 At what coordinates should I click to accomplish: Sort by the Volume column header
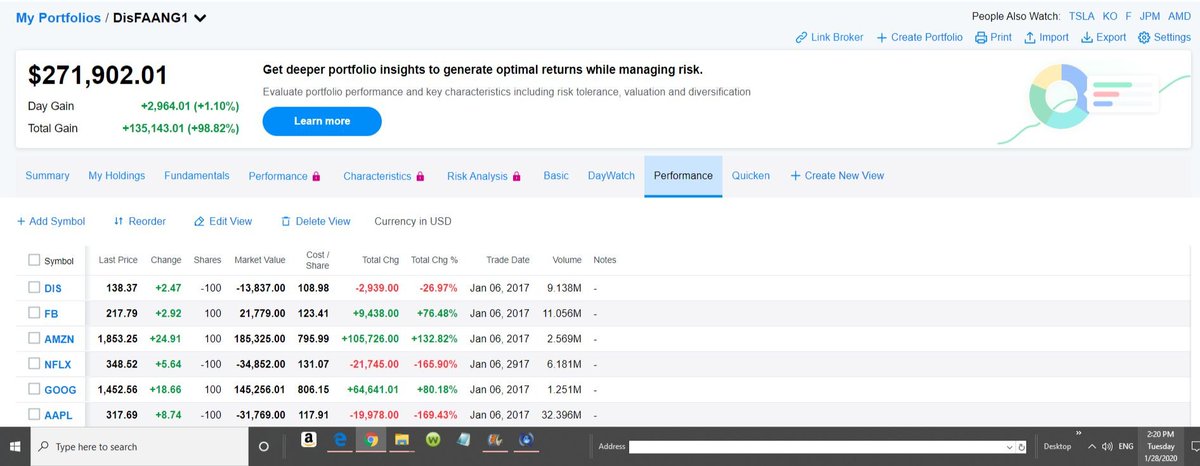point(567,260)
